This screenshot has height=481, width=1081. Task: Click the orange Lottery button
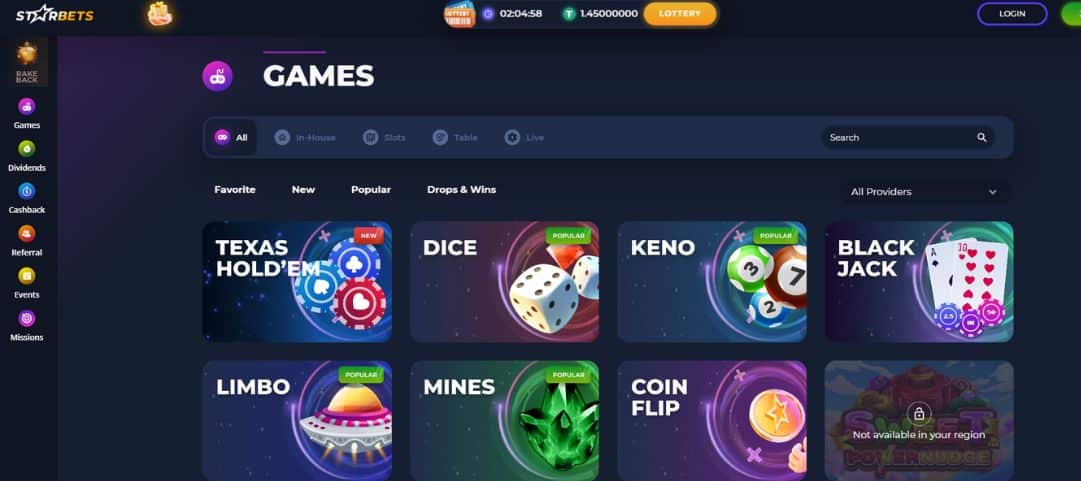click(680, 14)
